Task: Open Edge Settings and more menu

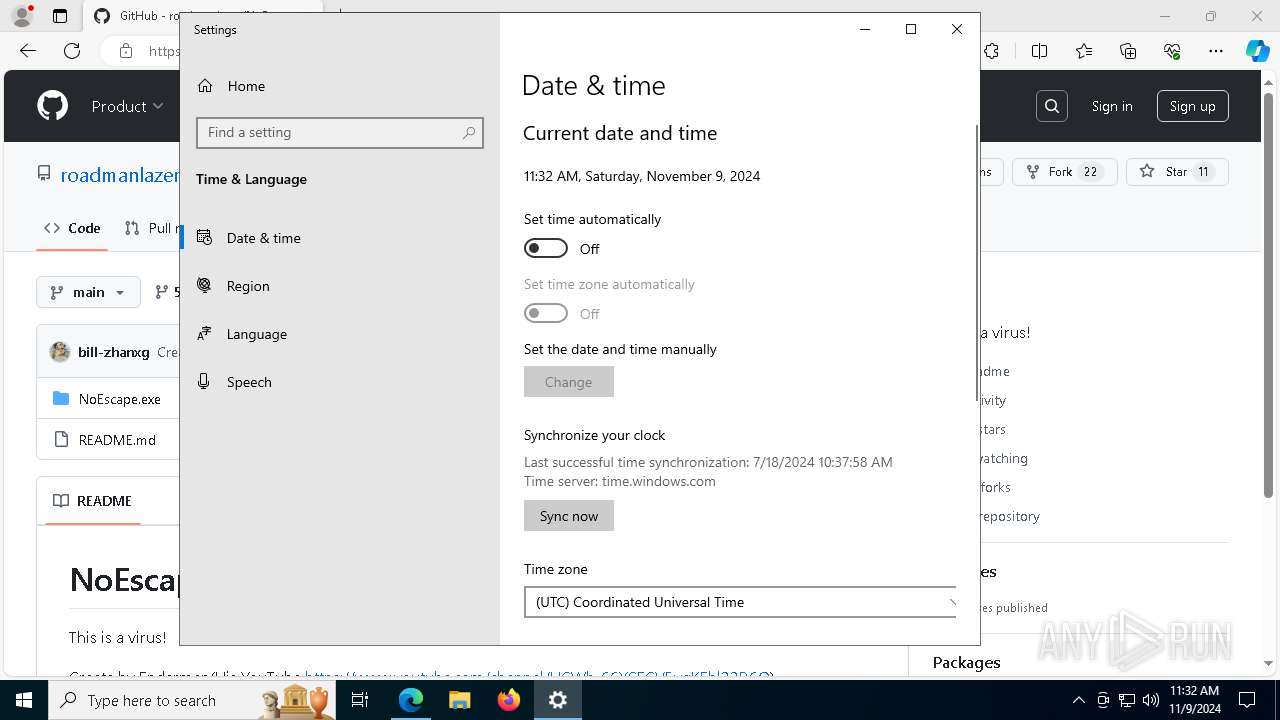Action: pos(1216,51)
